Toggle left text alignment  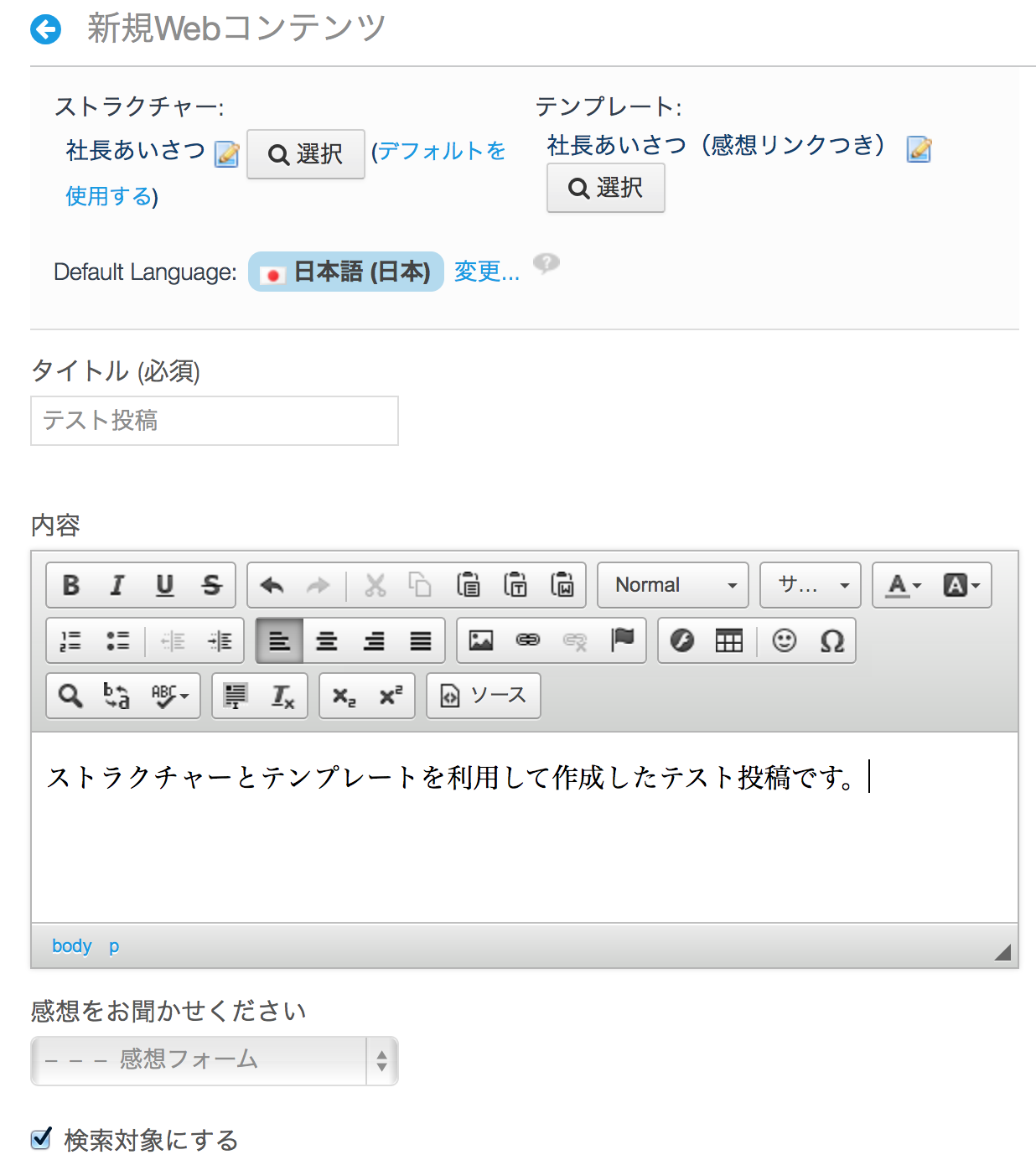(x=279, y=640)
